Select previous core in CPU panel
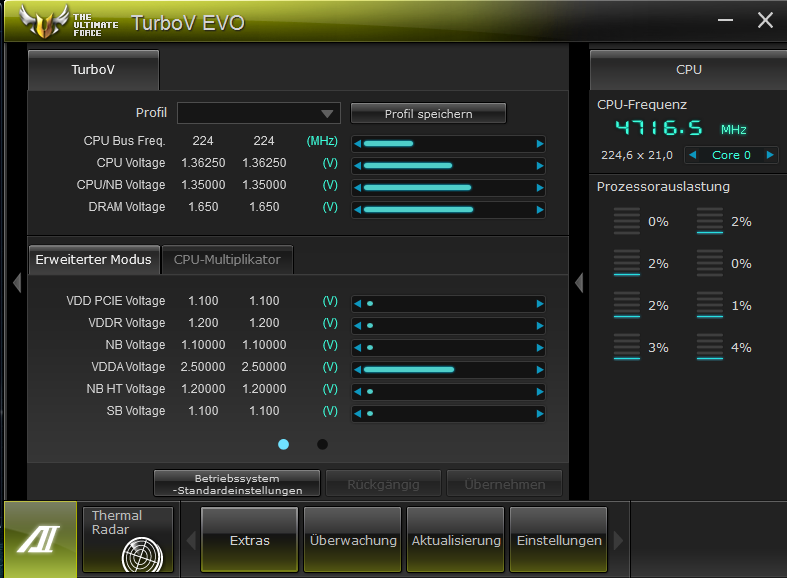The width and height of the screenshot is (787, 578). [x=693, y=155]
